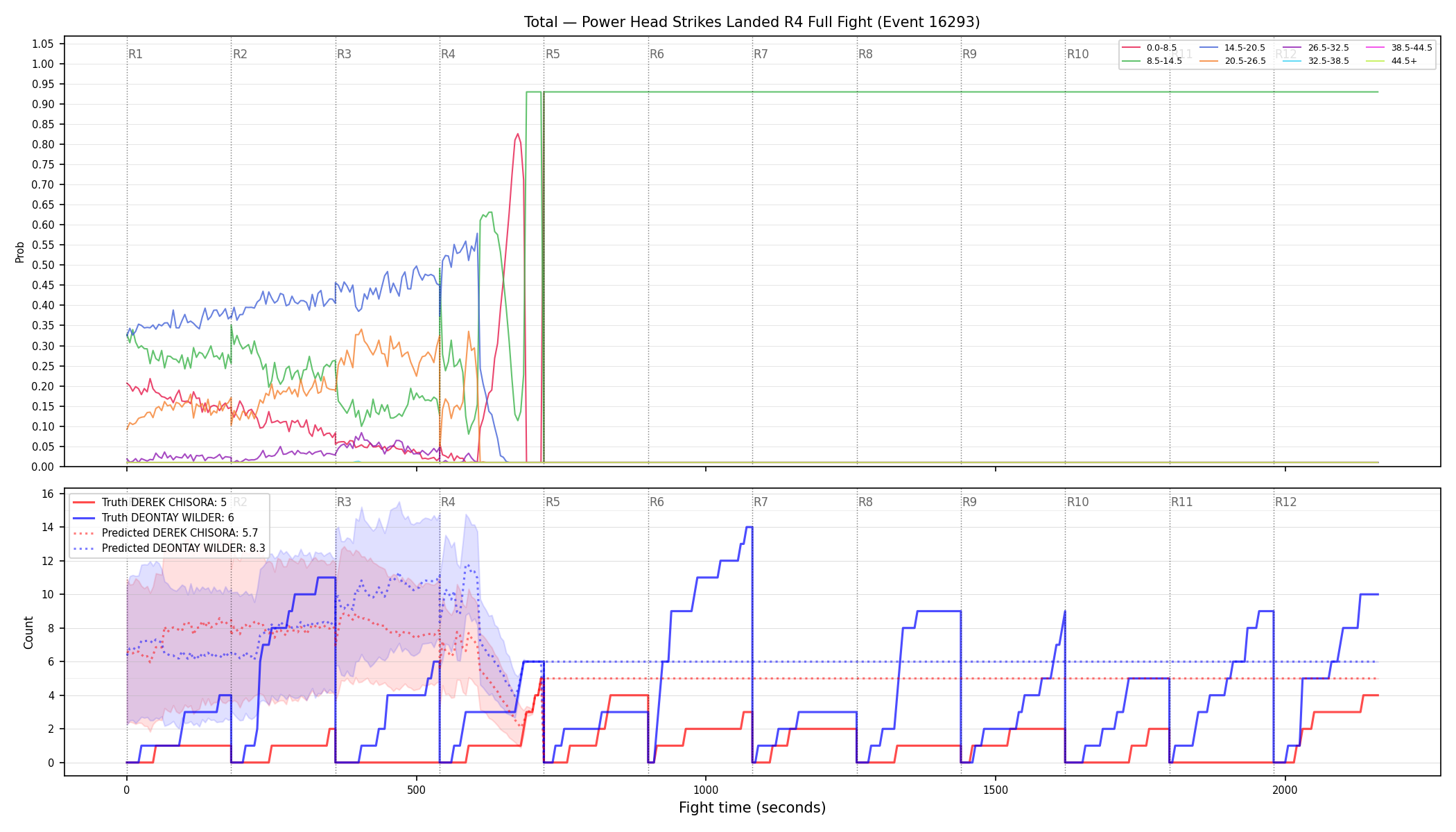Click the R11 round marker in the count chart
Viewport: 1456px width, 832px height.
pyautogui.click(x=1182, y=502)
